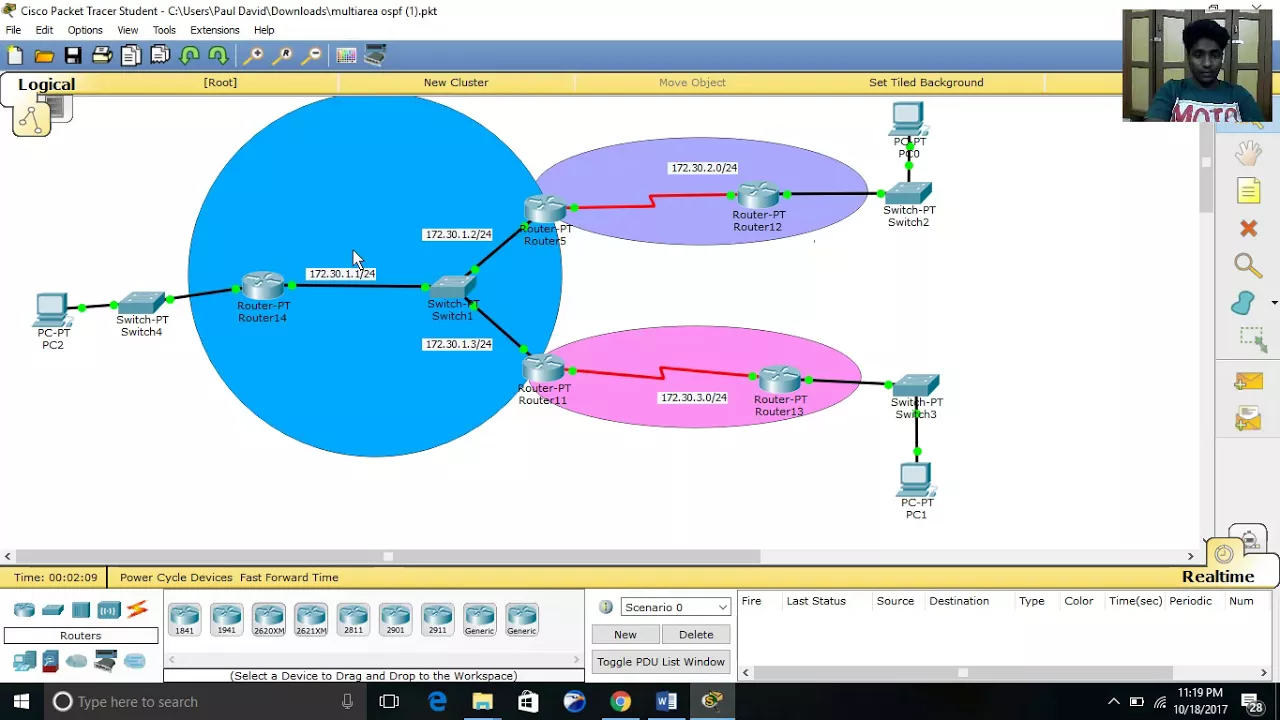Viewport: 1280px width, 720px height.
Task: Pick the 2911 router model
Action: [x=437, y=620]
